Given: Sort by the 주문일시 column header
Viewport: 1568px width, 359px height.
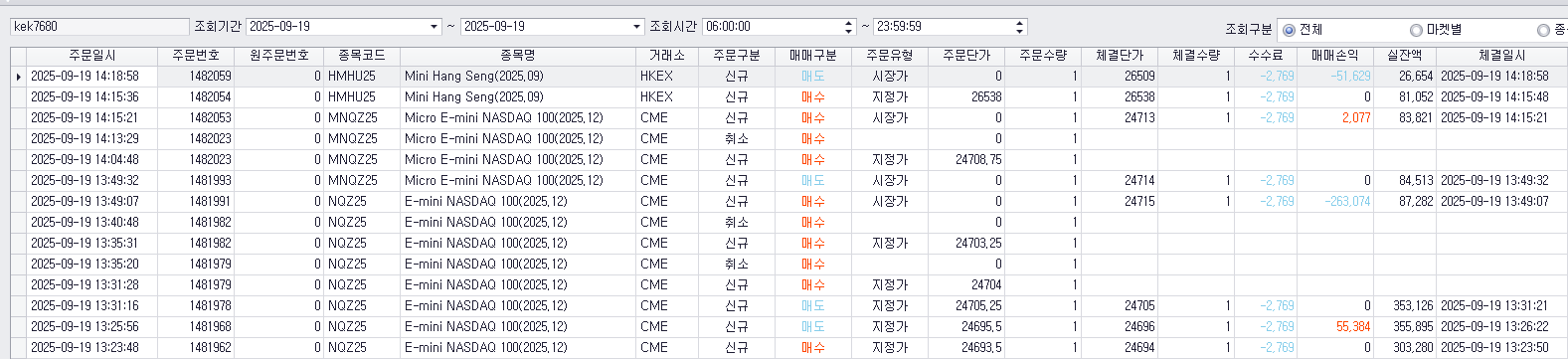Looking at the screenshot, I should [91, 56].
